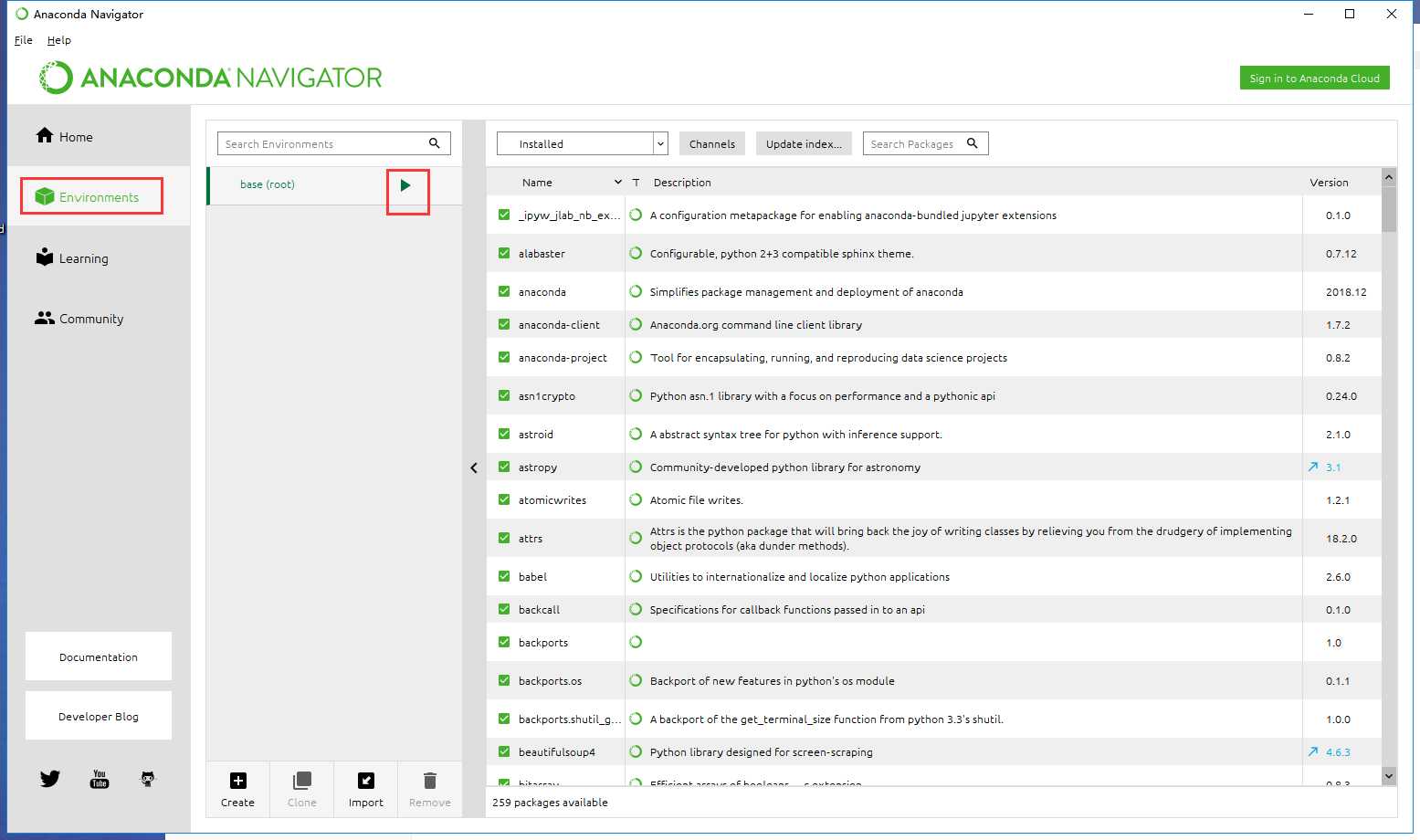Select the base (root) environment
Image resolution: width=1420 pixels, height=840 pixels.
coord(268,184)
